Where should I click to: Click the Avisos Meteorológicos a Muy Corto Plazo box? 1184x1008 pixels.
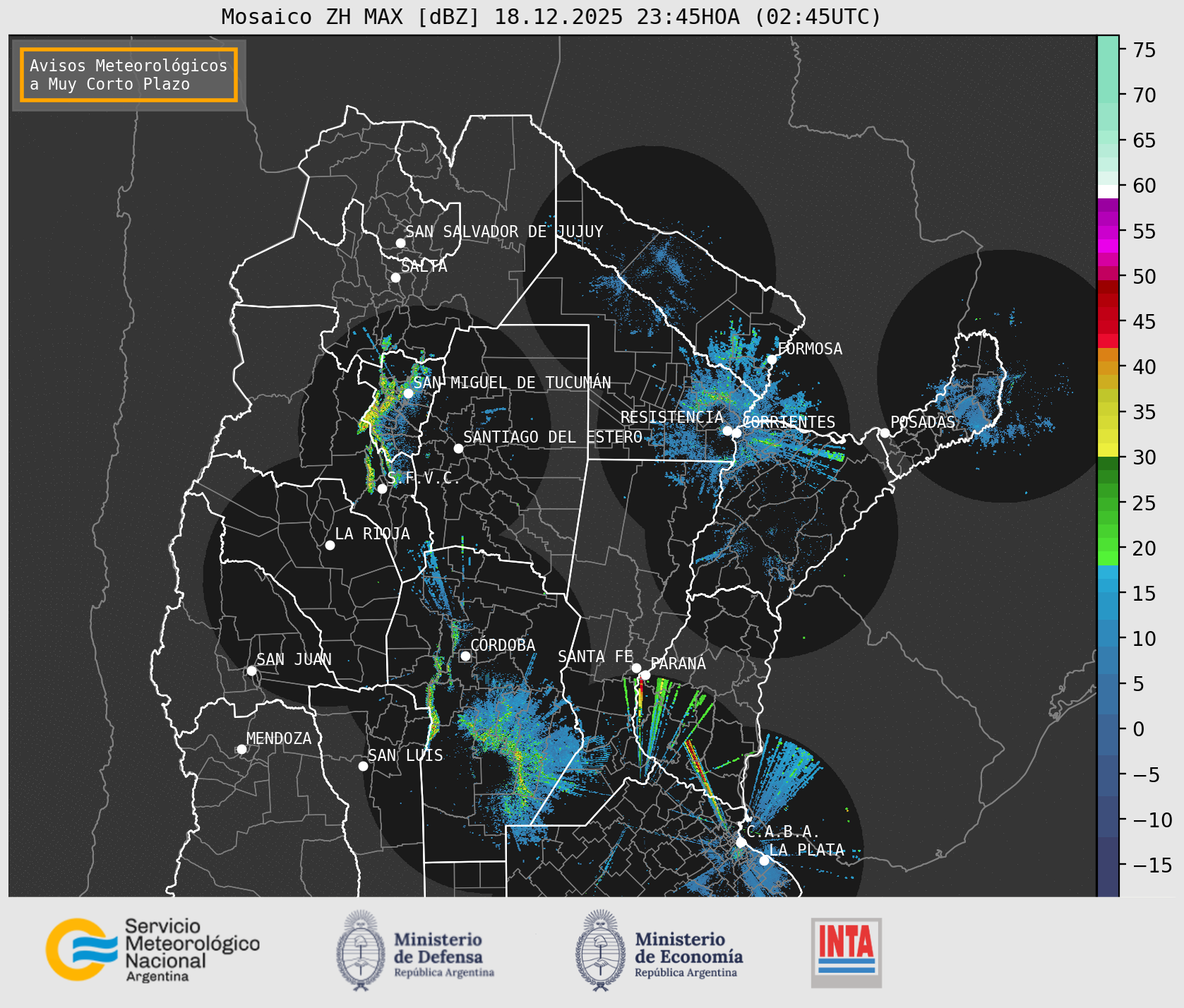pyautogui.click(x=128, y=75)
